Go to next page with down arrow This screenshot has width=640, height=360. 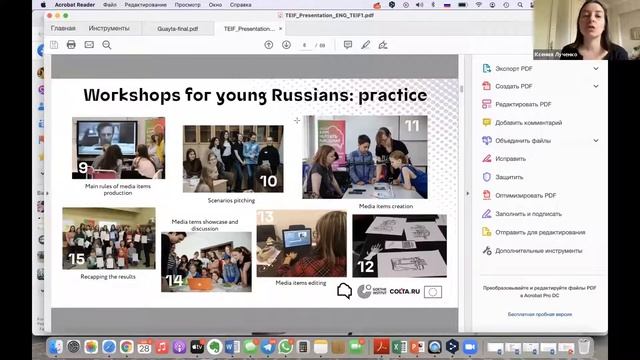point(287,45)
